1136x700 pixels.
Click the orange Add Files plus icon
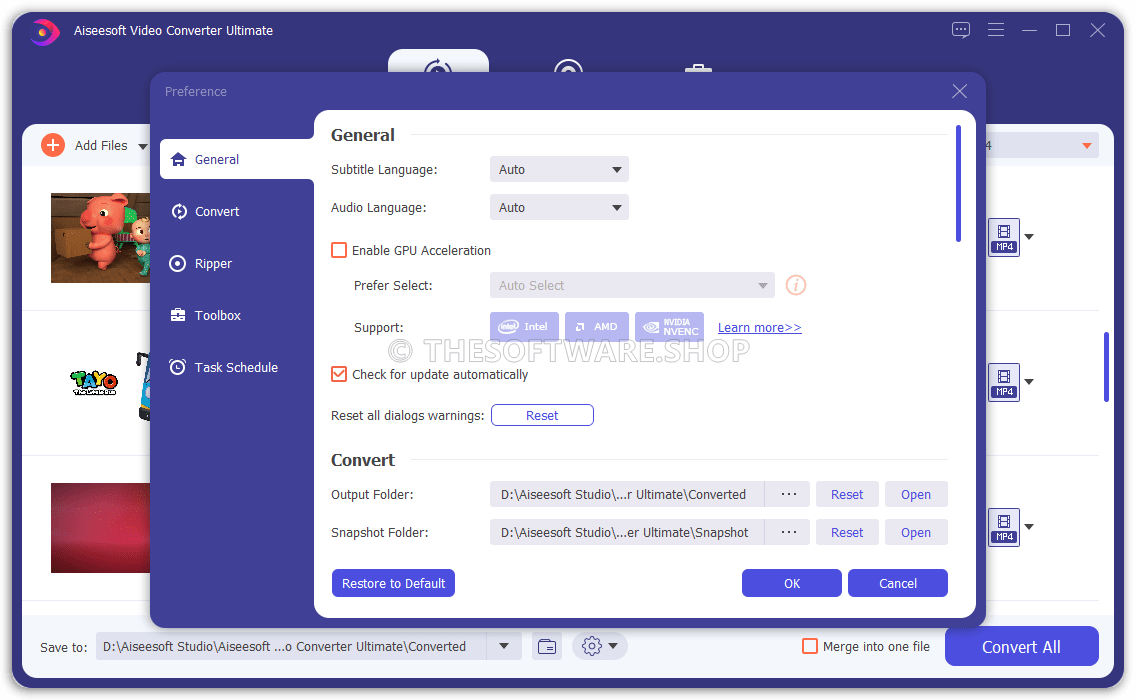click(x=53, y=145)
